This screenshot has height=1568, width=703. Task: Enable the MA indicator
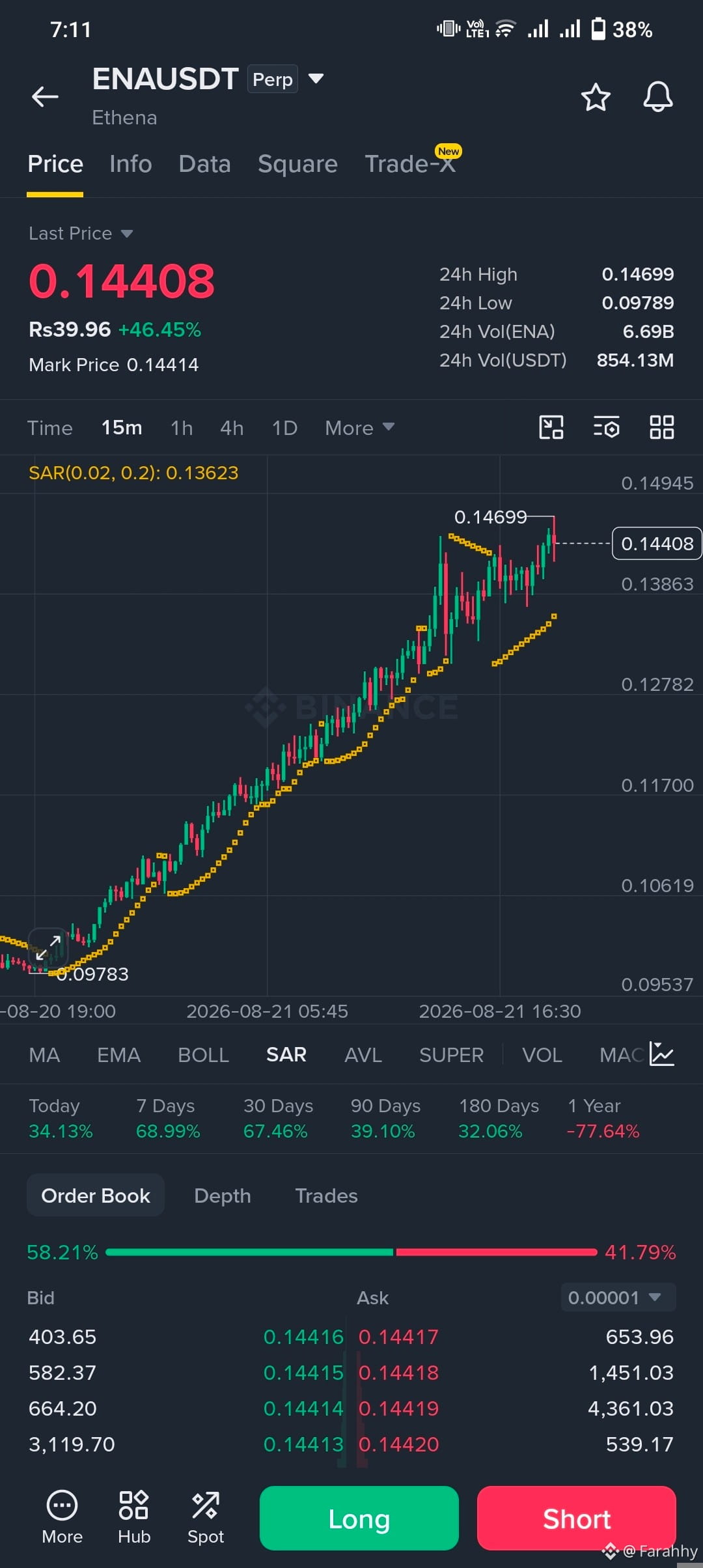(x=44, y=1055)
